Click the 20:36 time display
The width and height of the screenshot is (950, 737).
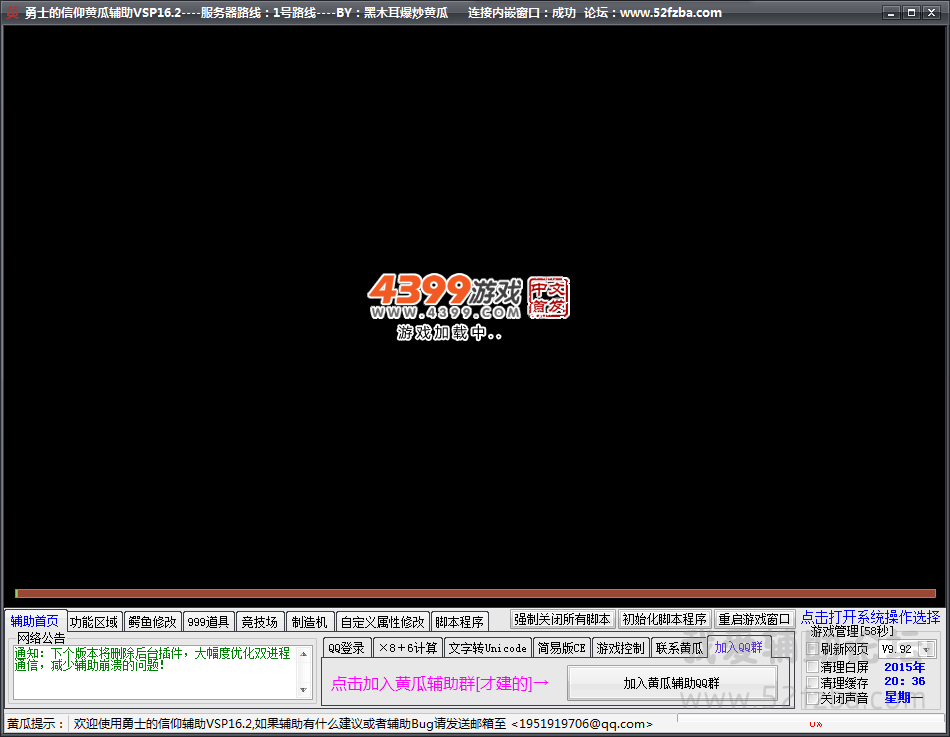[x=905, y=681]
